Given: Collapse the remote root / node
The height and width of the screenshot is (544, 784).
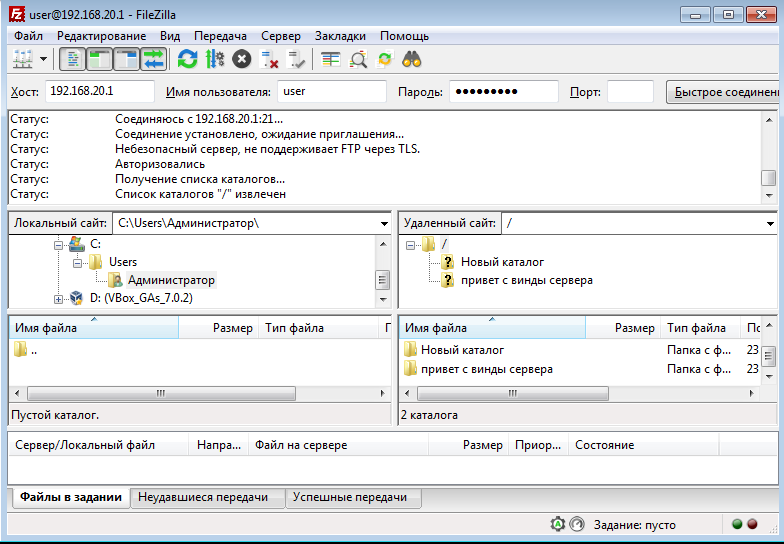Looking at the screenshot, I should 410,246.
